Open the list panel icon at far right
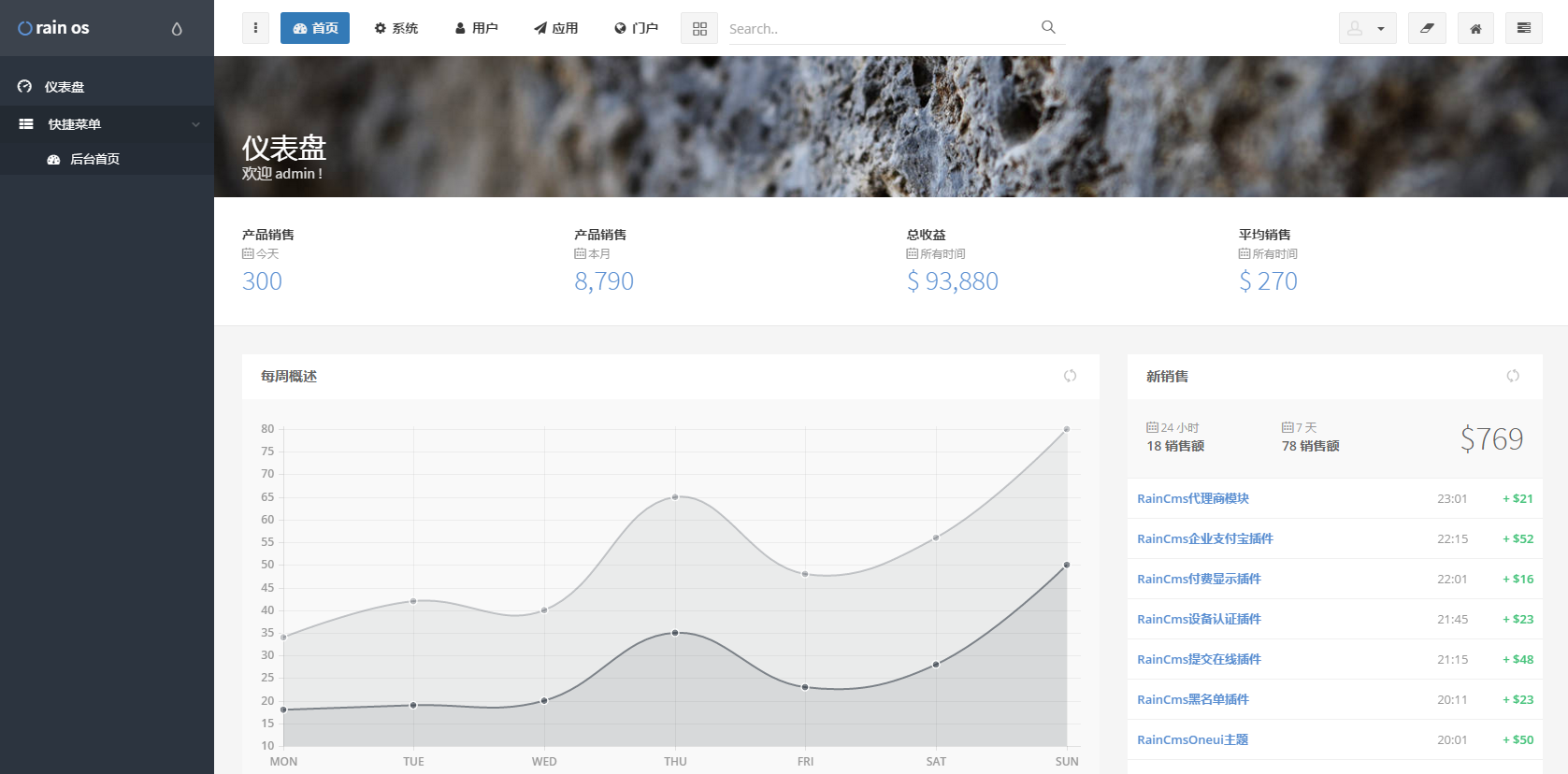Viewport: 1568px width, 774px height. [x=1524, y=28]
